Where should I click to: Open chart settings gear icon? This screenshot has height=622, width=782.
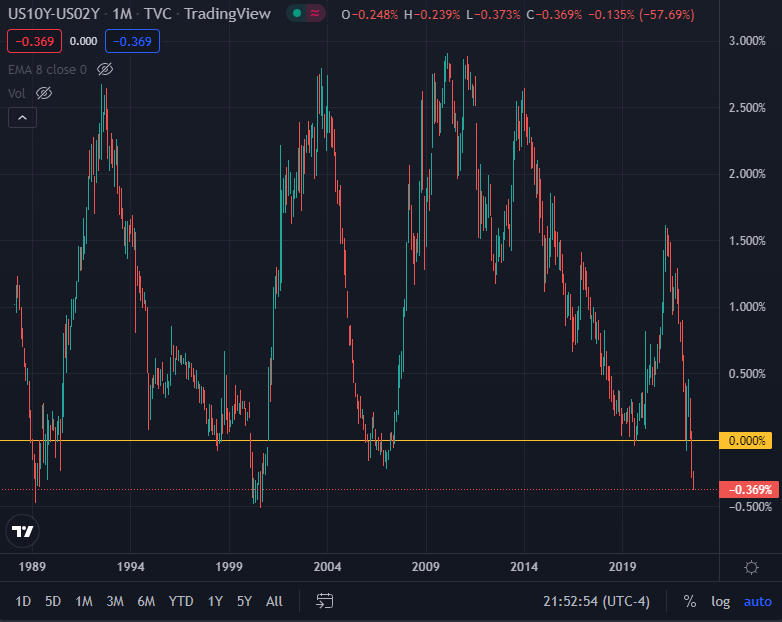click(751, 567)
